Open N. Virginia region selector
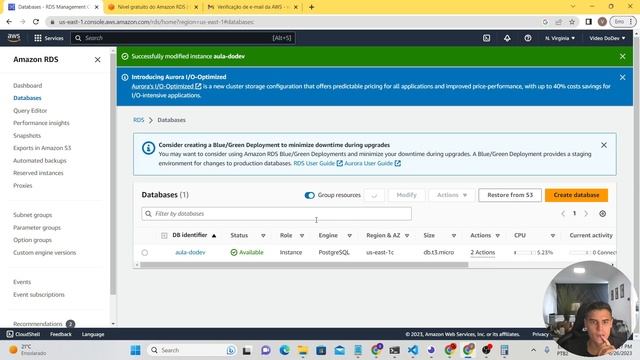This screenshot has height=360, width=640. (x=560, y=38)
